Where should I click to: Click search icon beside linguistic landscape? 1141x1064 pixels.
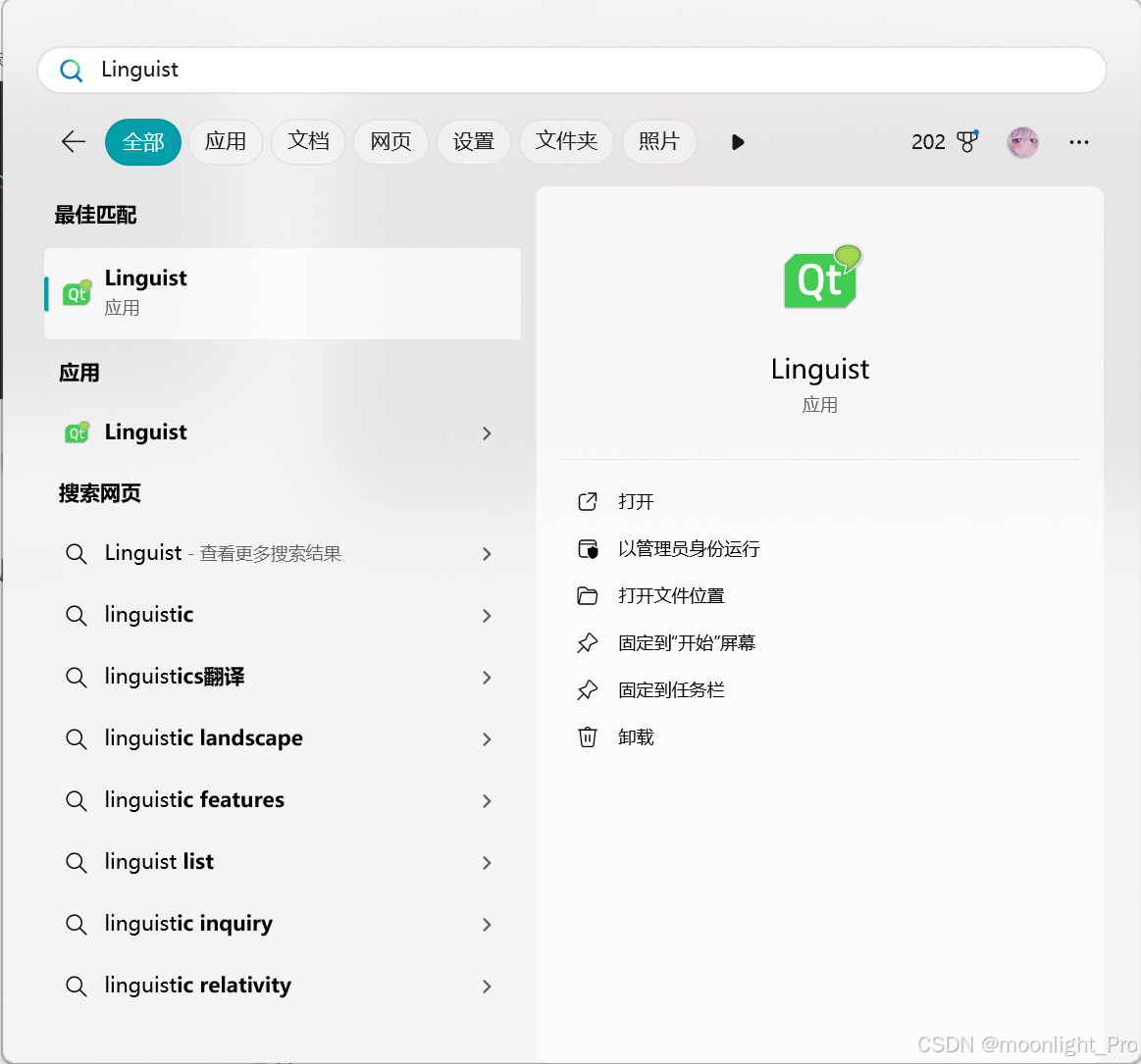[x=77, y=738]
